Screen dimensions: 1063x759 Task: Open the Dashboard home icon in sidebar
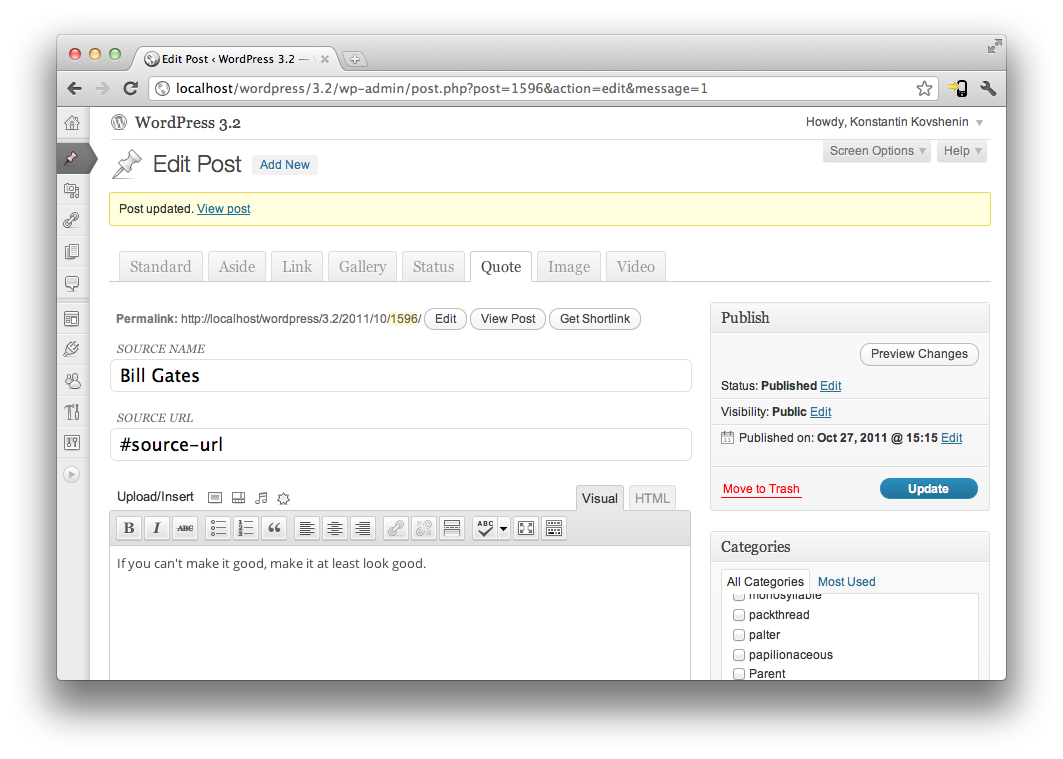(x=72, y=123)
